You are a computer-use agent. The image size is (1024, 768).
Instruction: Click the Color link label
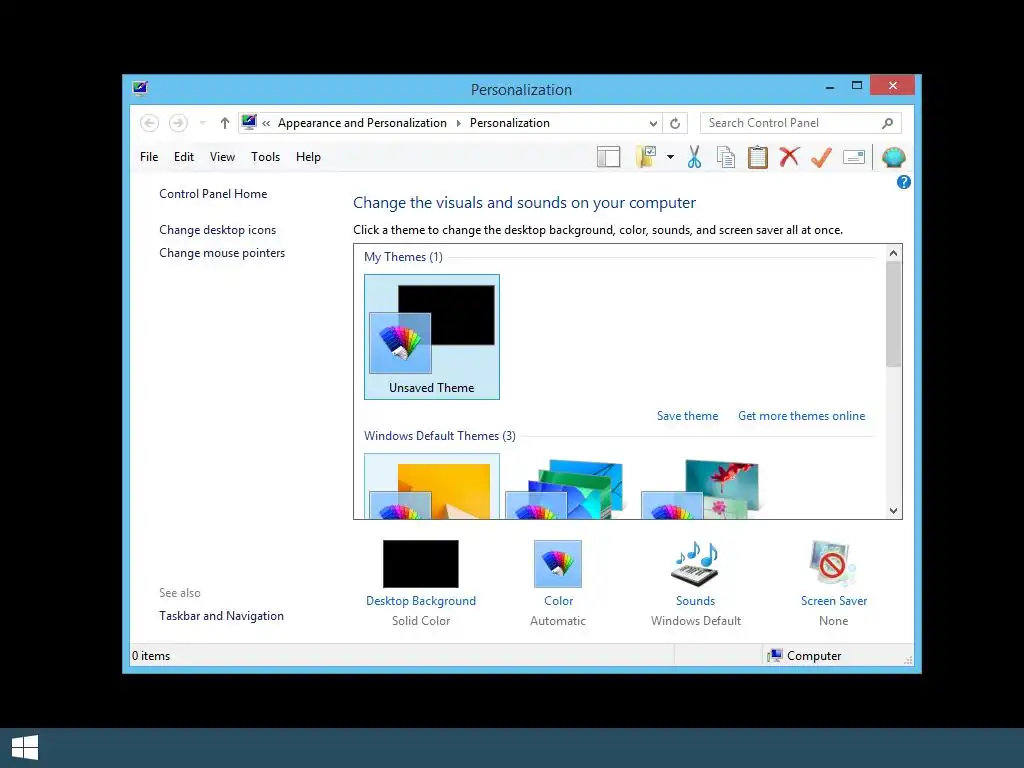pyautogui.click(x=558, y=601)
